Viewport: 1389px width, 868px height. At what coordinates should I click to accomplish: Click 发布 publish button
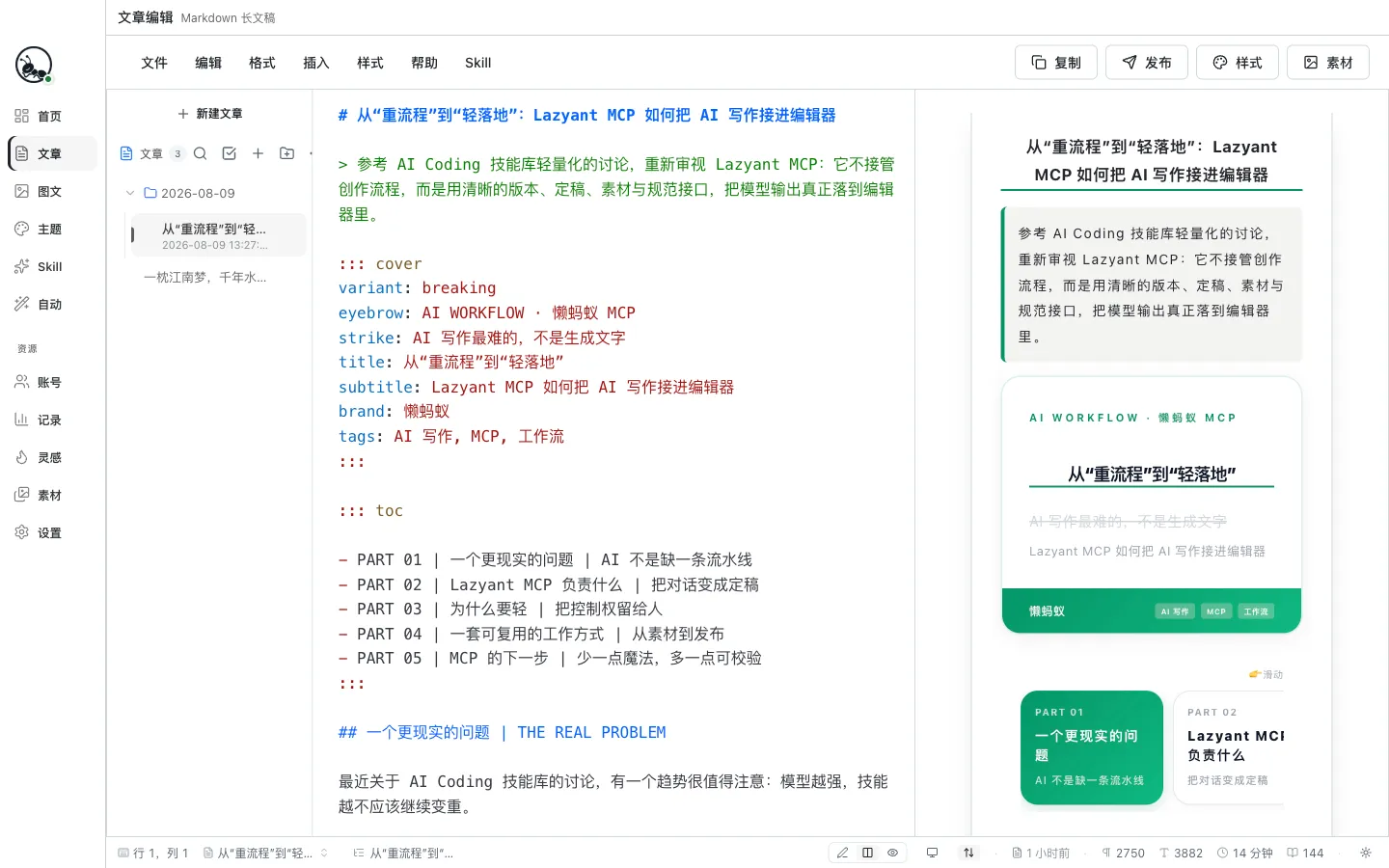click(x=1147, y=63)
